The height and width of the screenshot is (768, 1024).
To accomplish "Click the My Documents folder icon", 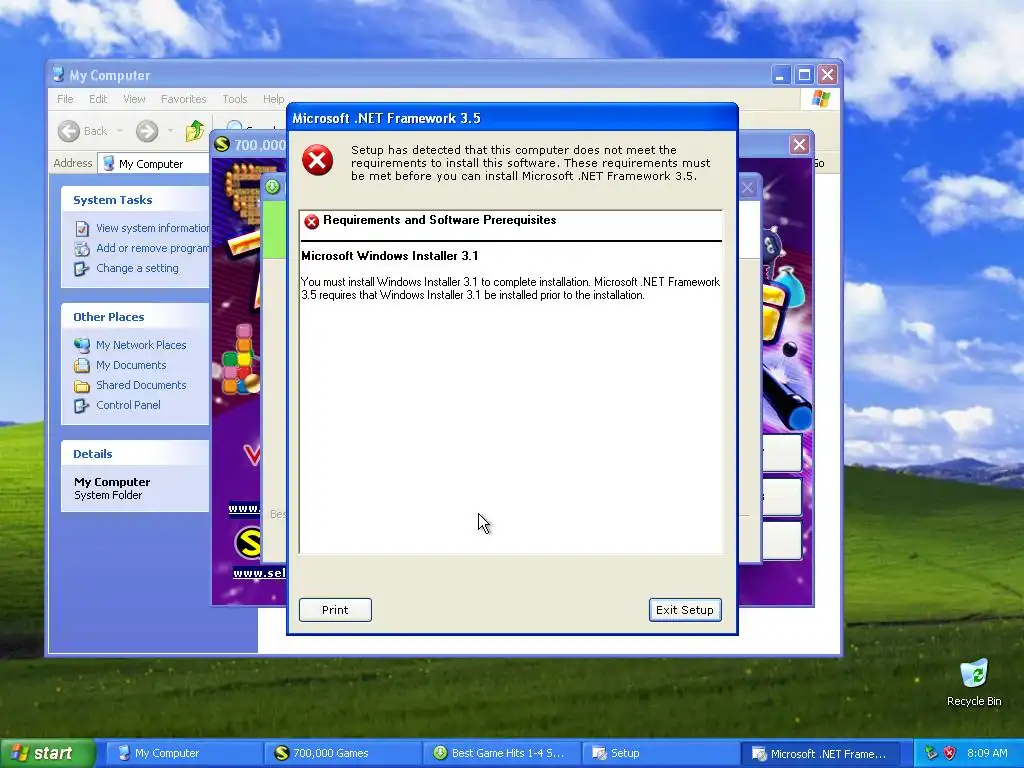I will (x=82, y=365).
